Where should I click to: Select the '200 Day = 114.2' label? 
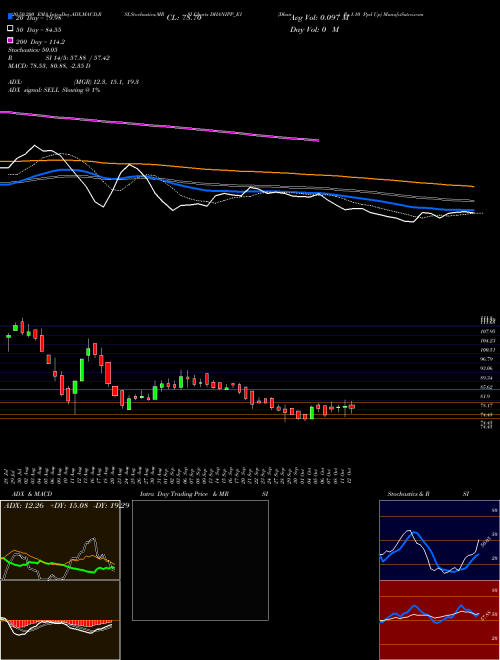pos(40,41)
